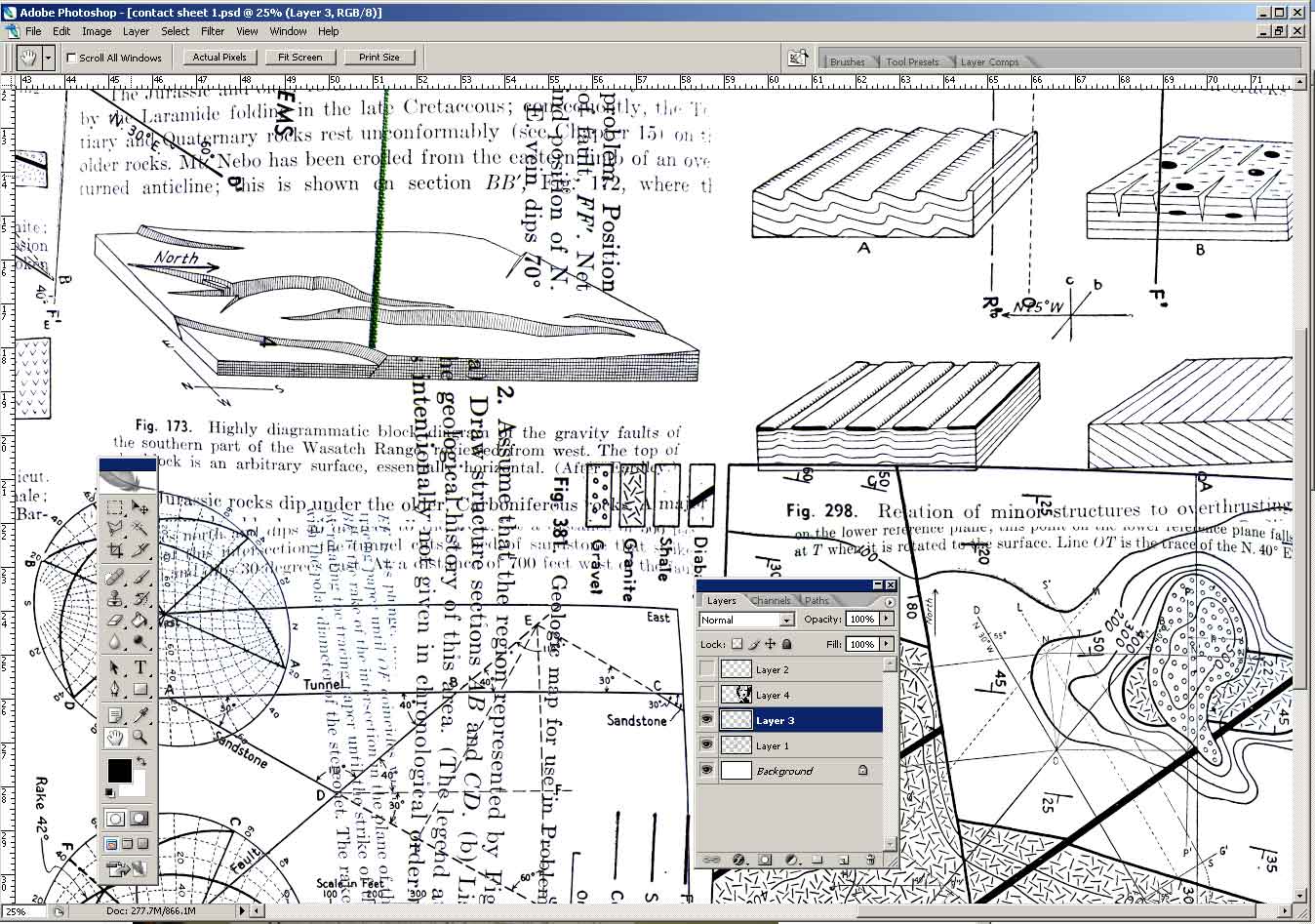Select the Rectangular Marquee tool
Screen dimensions: 1315x924
(115, 507)
